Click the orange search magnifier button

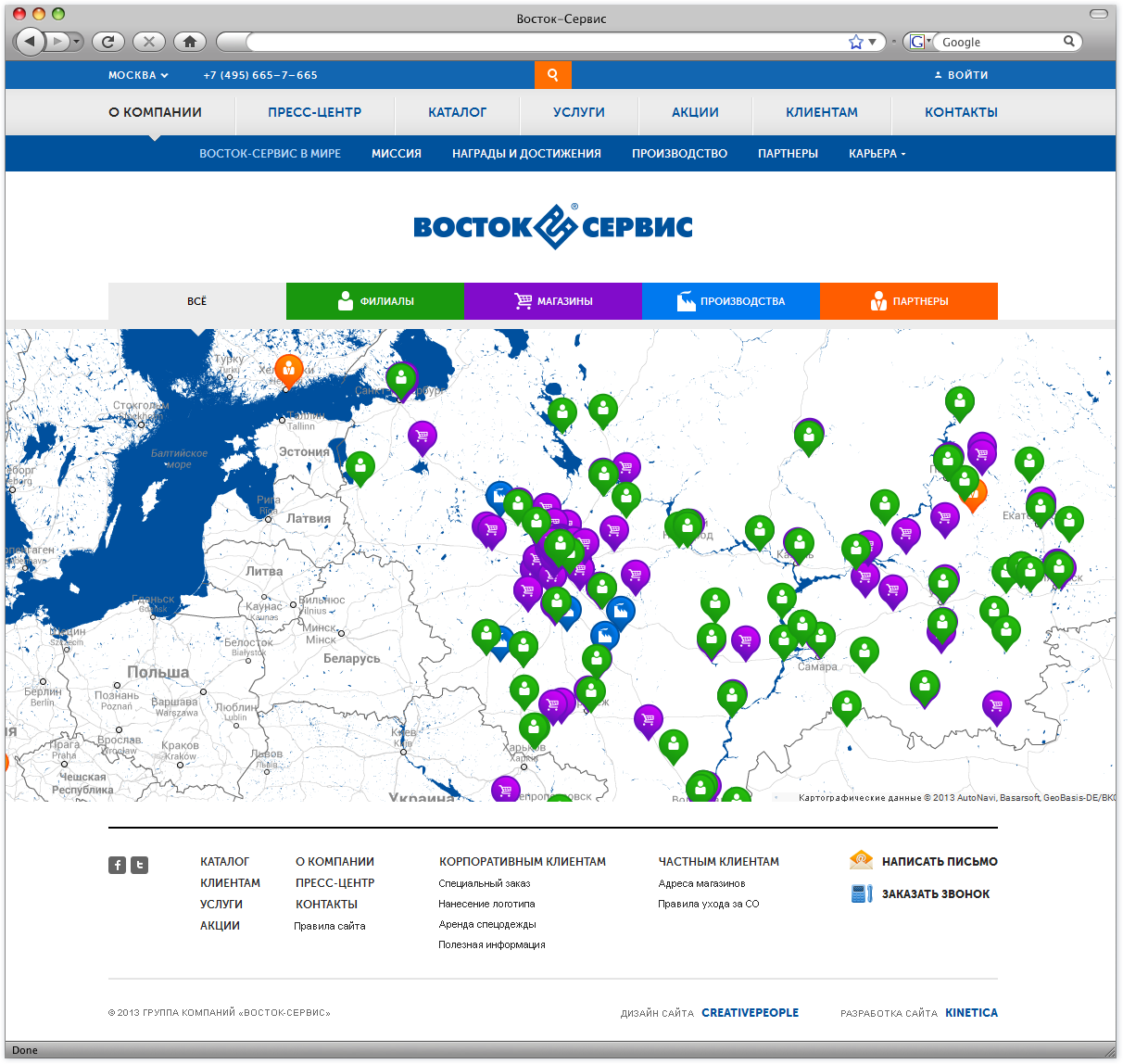point(553,75)
